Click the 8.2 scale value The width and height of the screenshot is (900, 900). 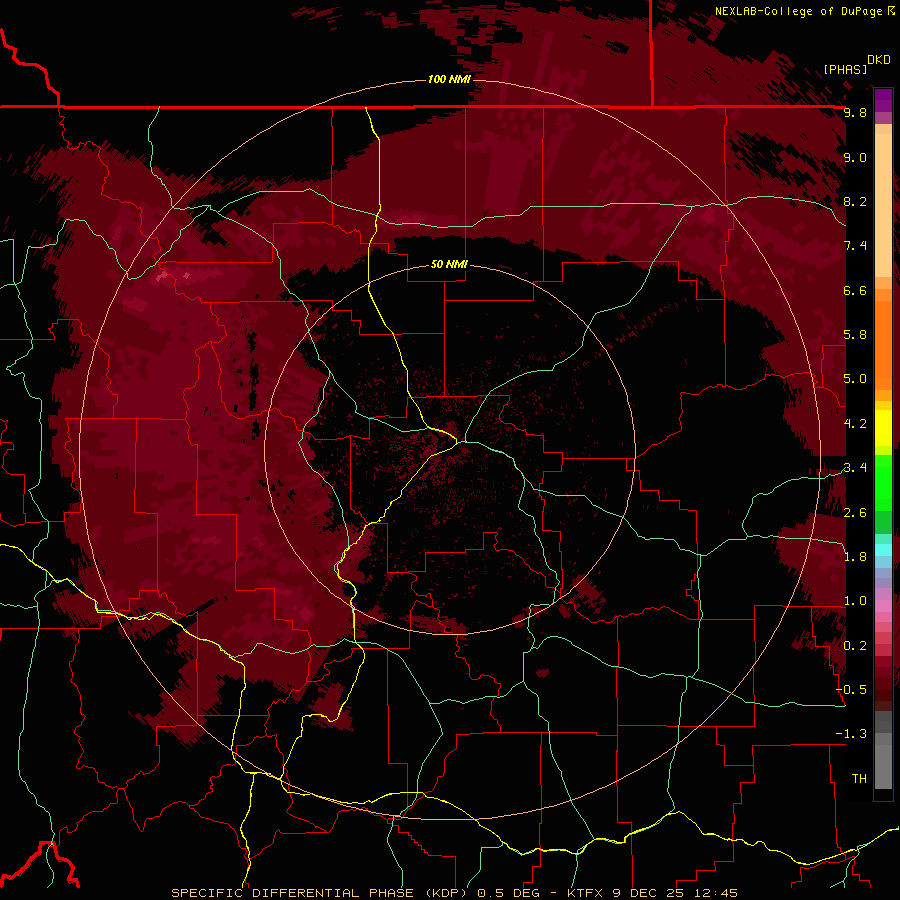pyautogui.click(x=855, y=201)
